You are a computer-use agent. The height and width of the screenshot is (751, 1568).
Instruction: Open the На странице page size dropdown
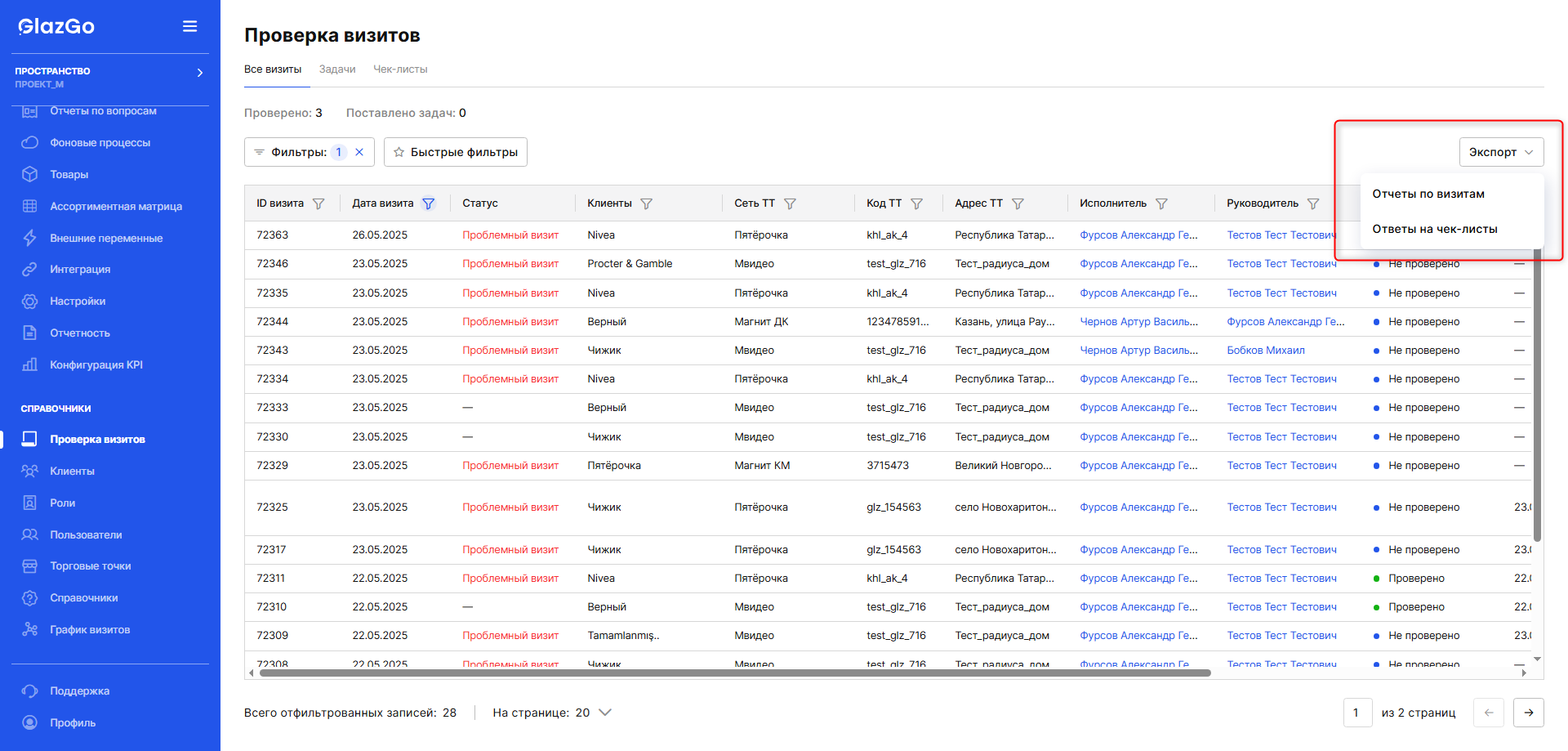pyautogui.click(x=605, y=713)
